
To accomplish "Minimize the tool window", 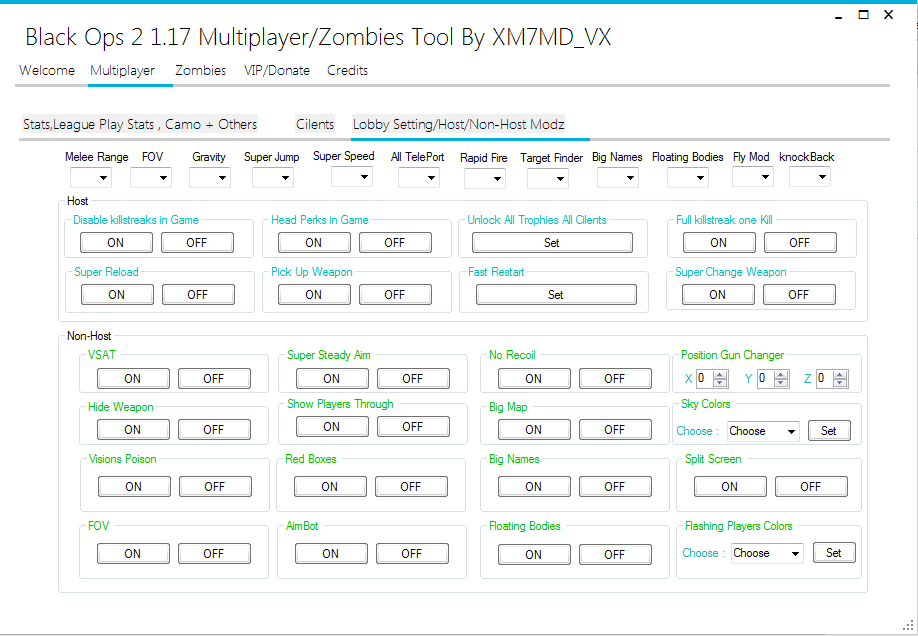I will coord(838,16).
